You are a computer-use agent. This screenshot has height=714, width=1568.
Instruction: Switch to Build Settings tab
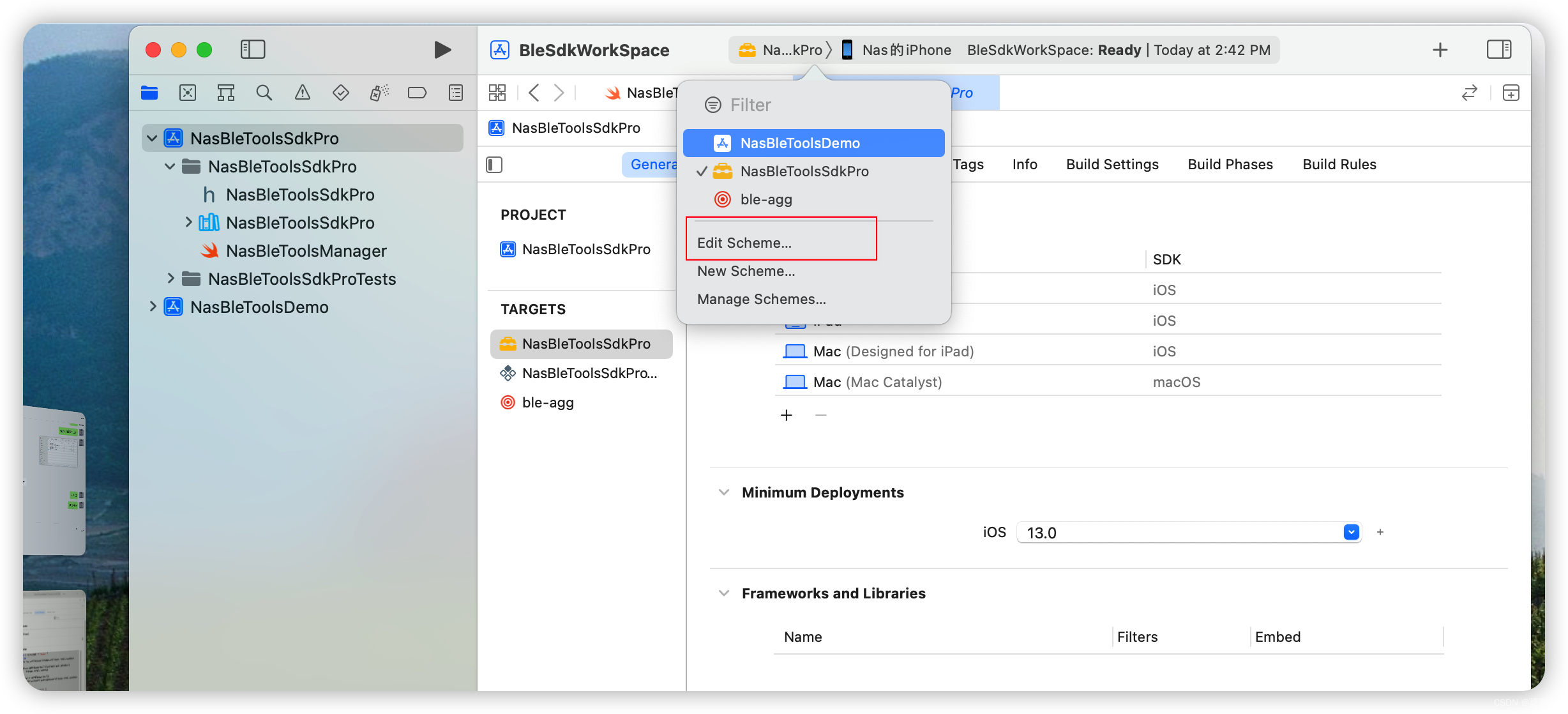[1112, 164]
